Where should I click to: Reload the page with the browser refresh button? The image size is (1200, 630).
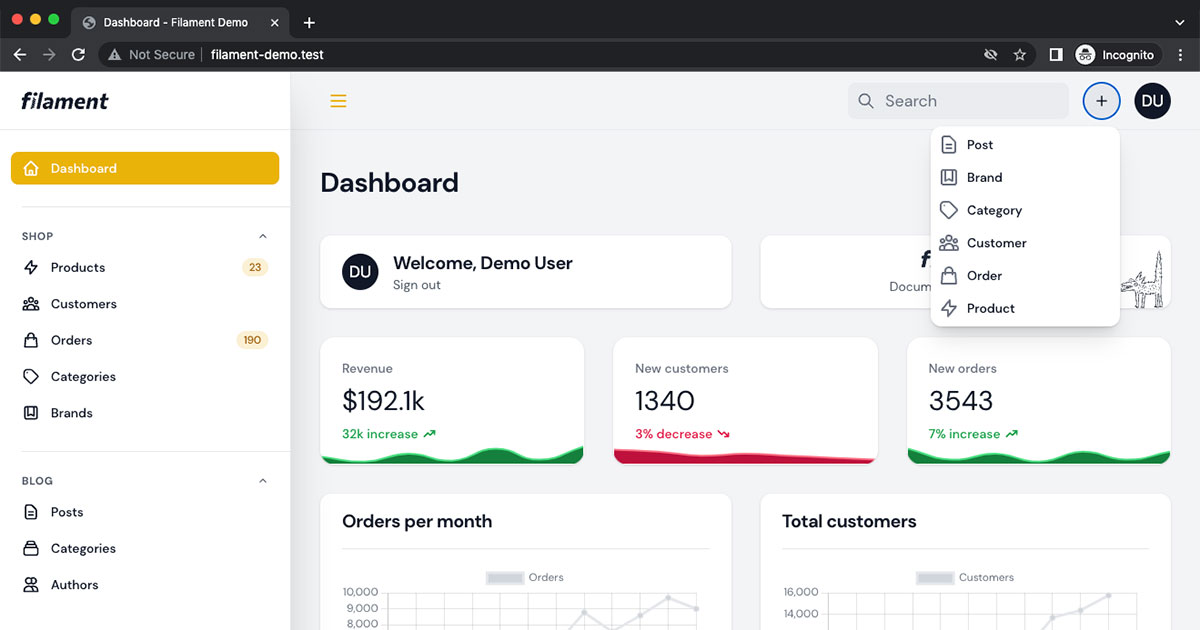pyautogui.click(x=78, y=55)
